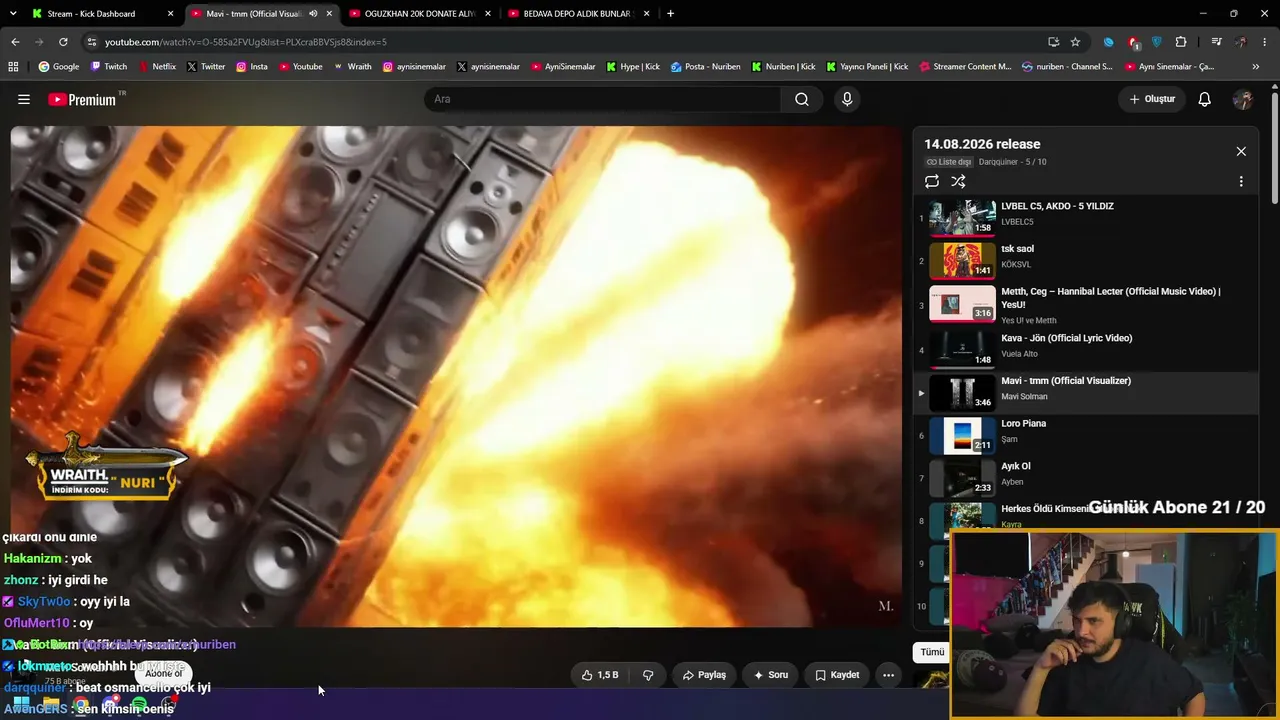The width and height of the screenshot is (1280, 720).
Task: Switch to OGUZKHAN 20K DONATE tab
Action: coord(420,14)
